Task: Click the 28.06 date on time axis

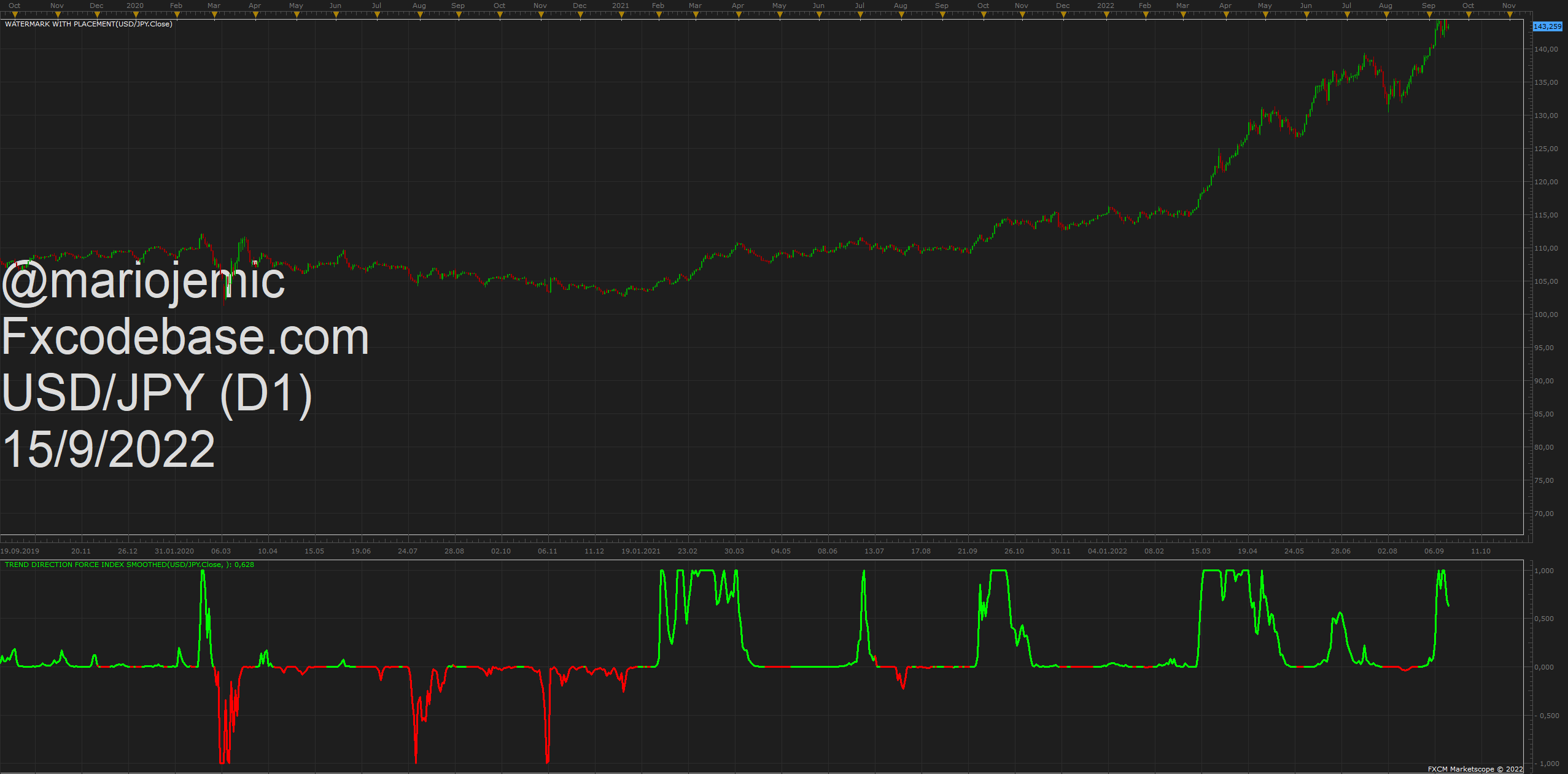Action: (1341, 551)
